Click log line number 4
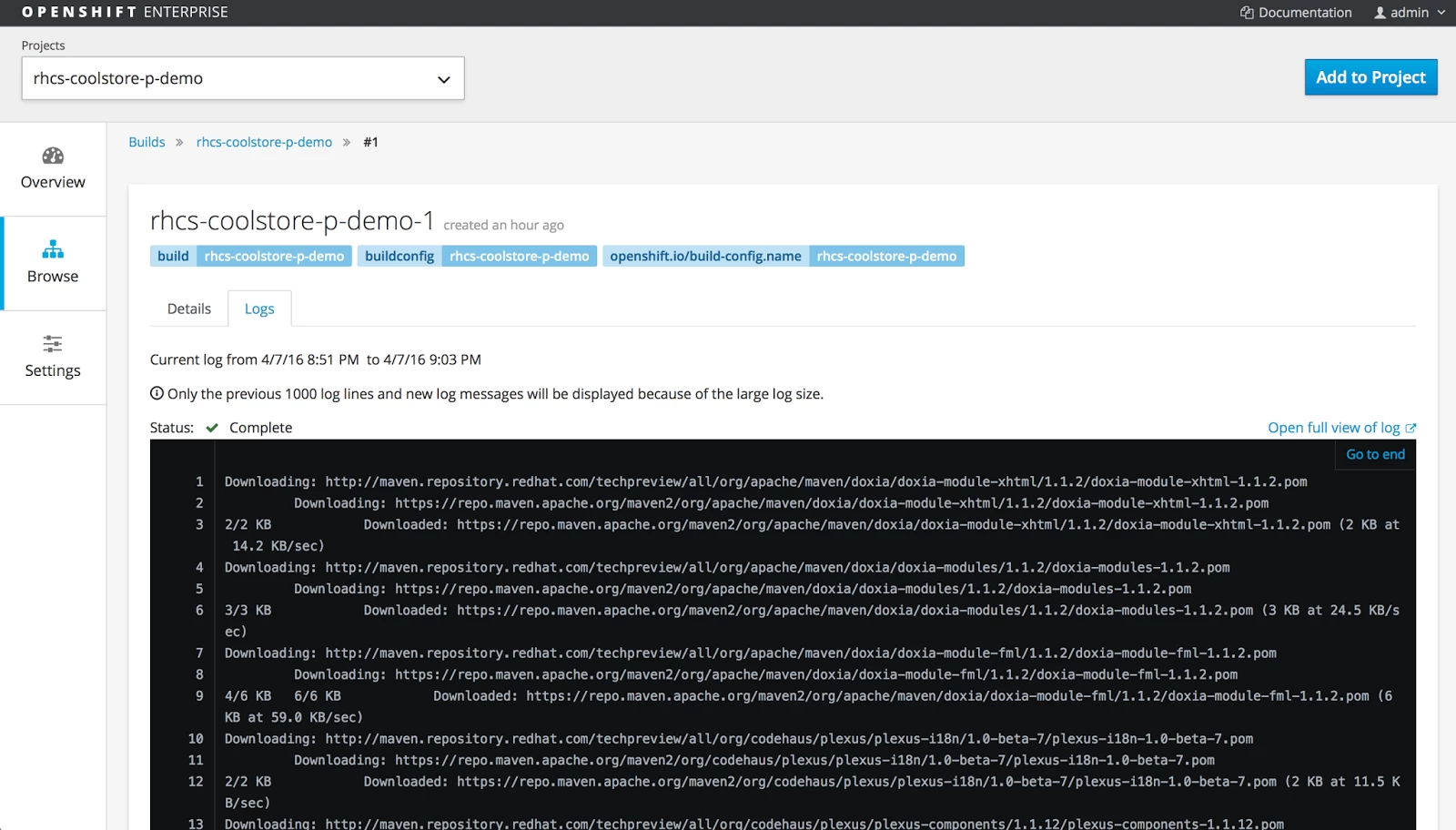The width and height of the screenshot is (1456, 830). pos(199,567)
